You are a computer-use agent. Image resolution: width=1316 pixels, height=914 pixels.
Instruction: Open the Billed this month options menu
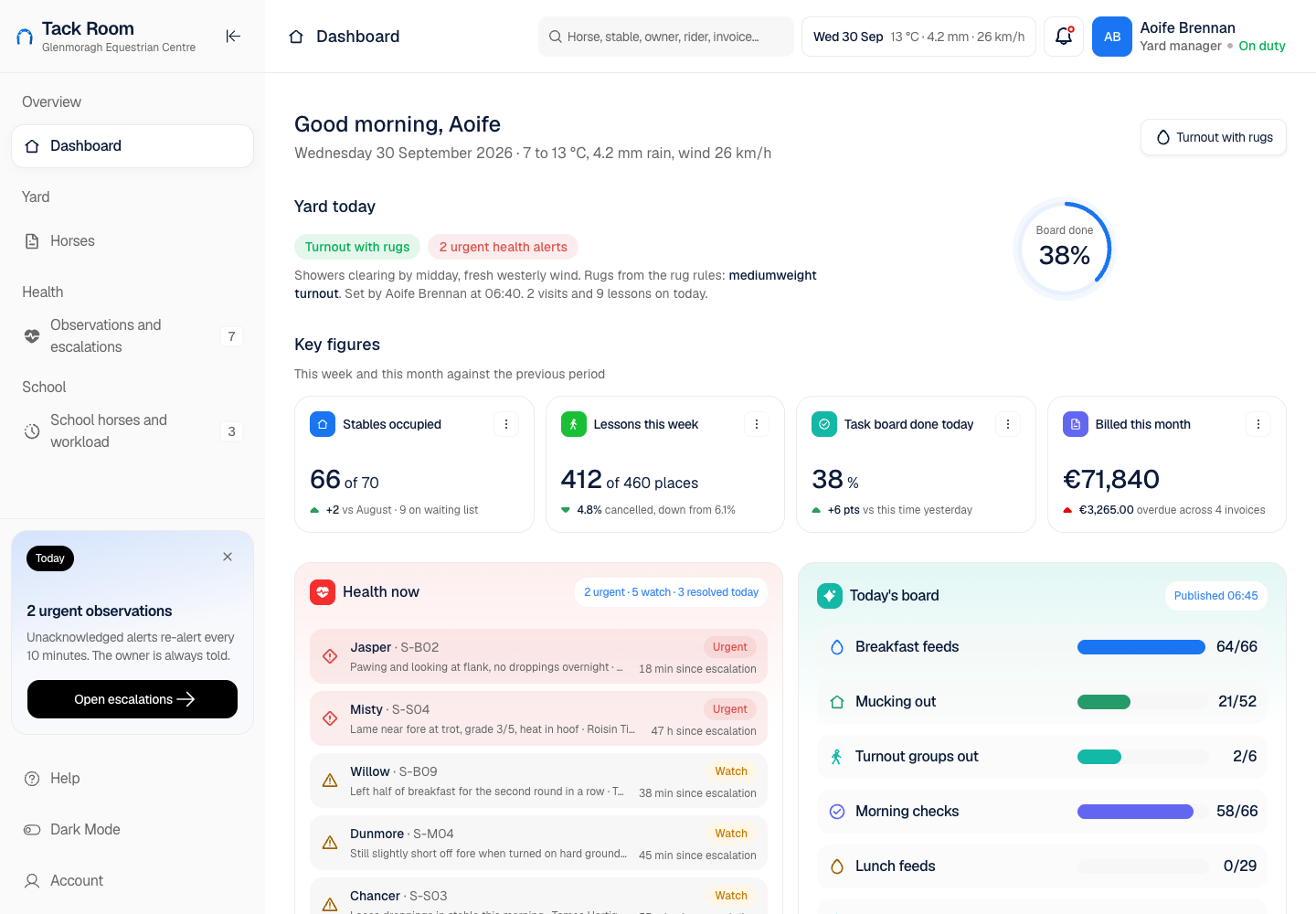click(1258, 424)
